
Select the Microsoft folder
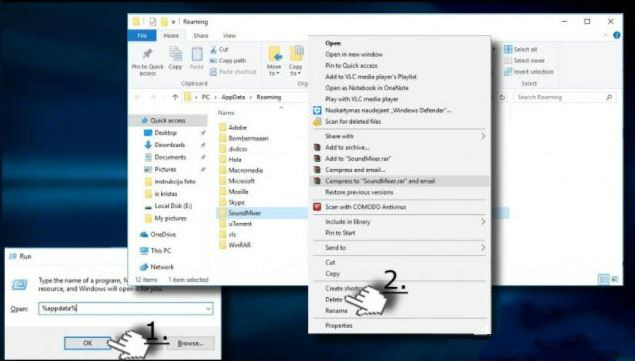(x=241, y=181)
